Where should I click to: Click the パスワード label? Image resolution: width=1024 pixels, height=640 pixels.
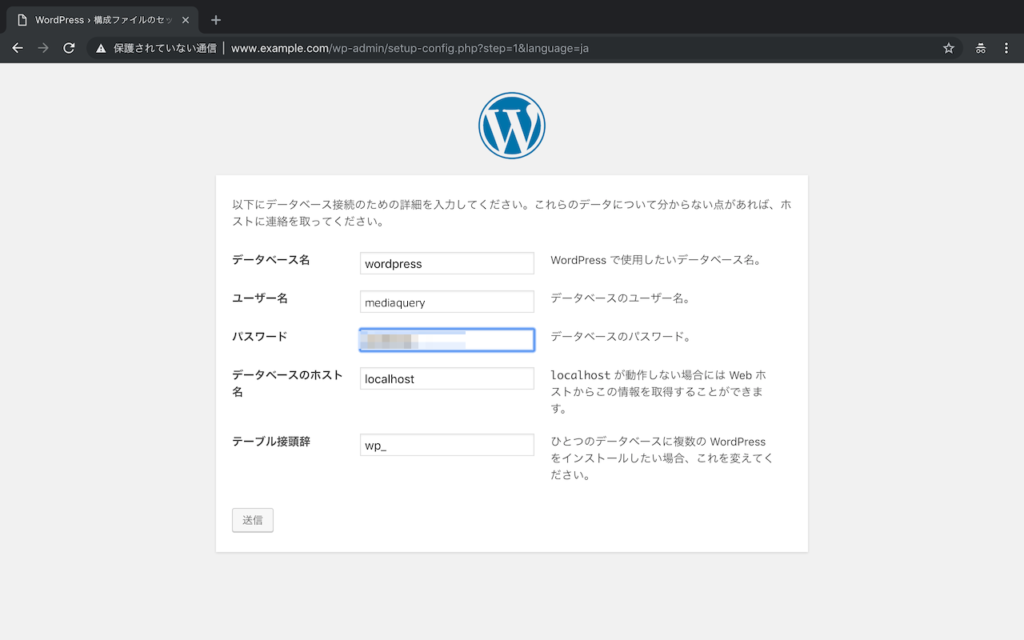(260, 336)
